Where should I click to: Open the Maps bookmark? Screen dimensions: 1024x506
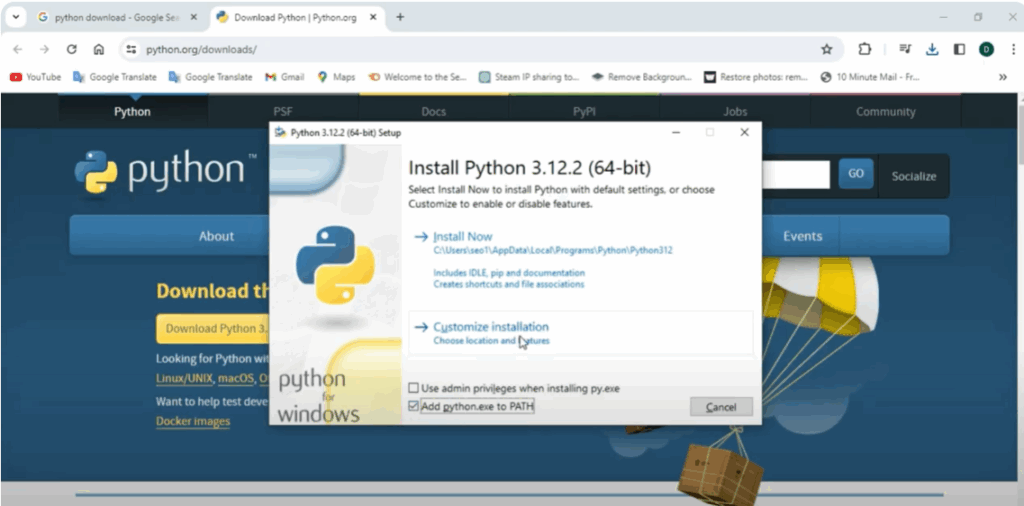(336, 77)
